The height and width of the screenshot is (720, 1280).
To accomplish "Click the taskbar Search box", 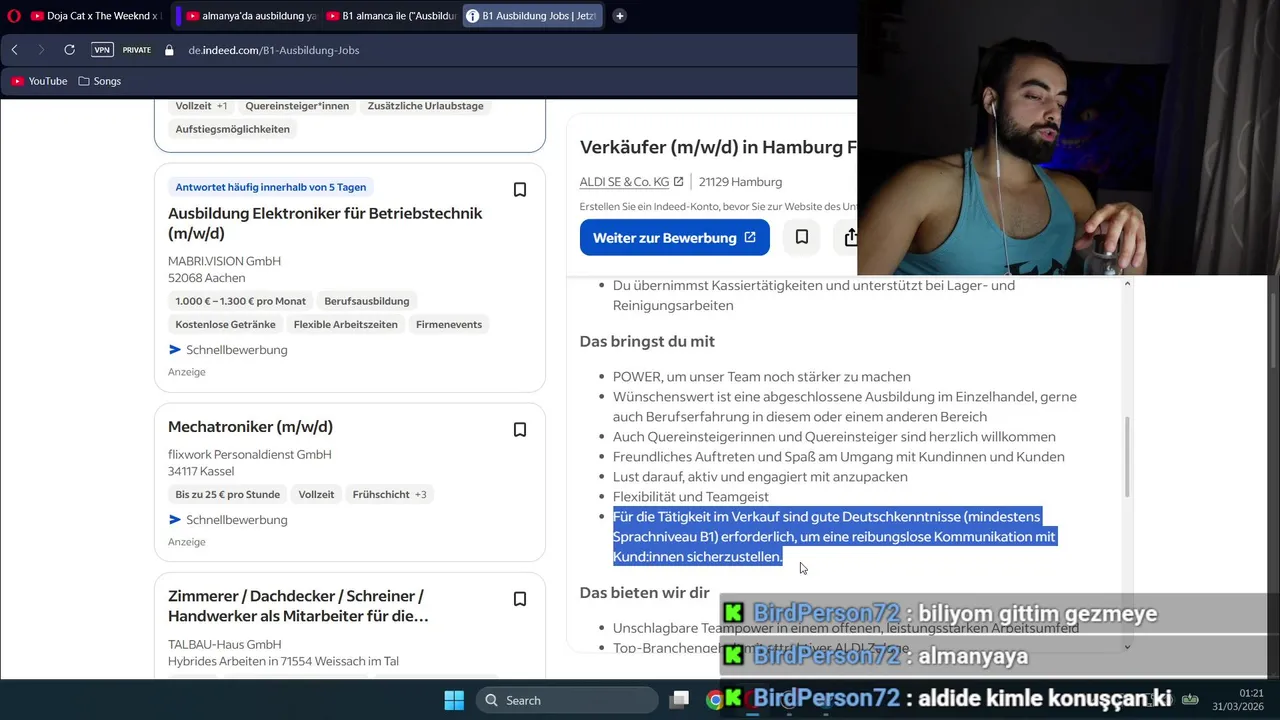I will [x=567, y=700].
